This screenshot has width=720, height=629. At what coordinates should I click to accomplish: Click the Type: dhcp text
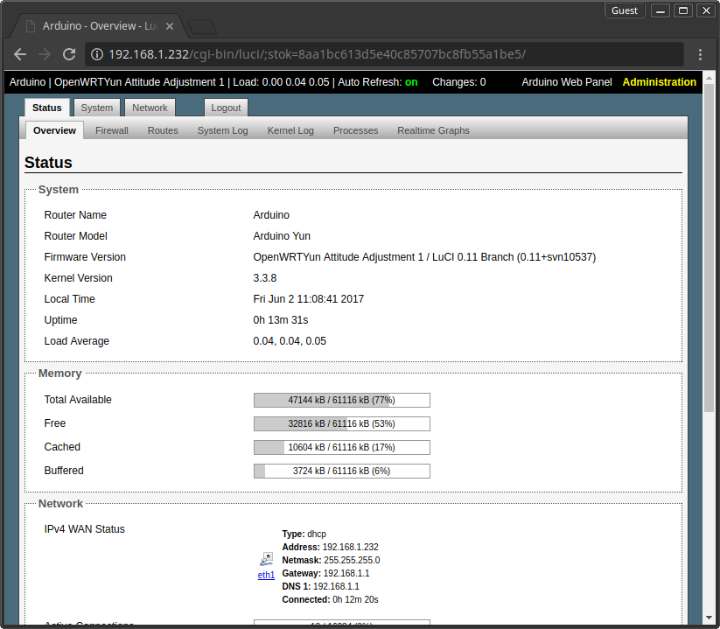tap(304, 534)
